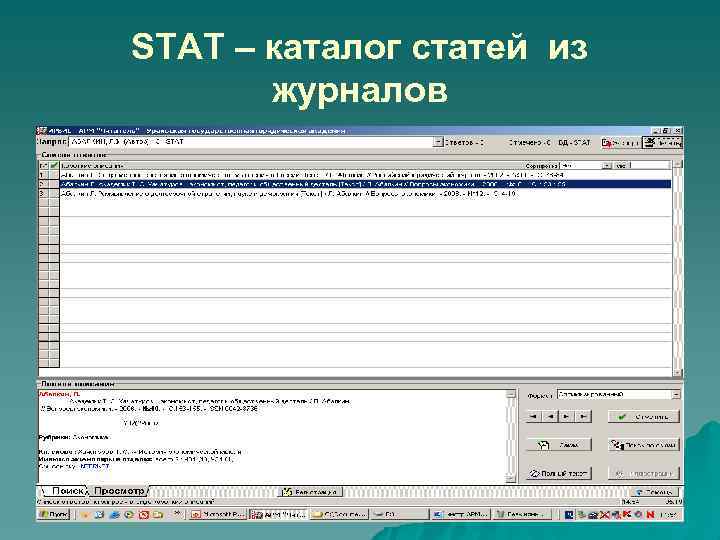
Task: Open the Формат dropdown list
Action: [676, 394]
